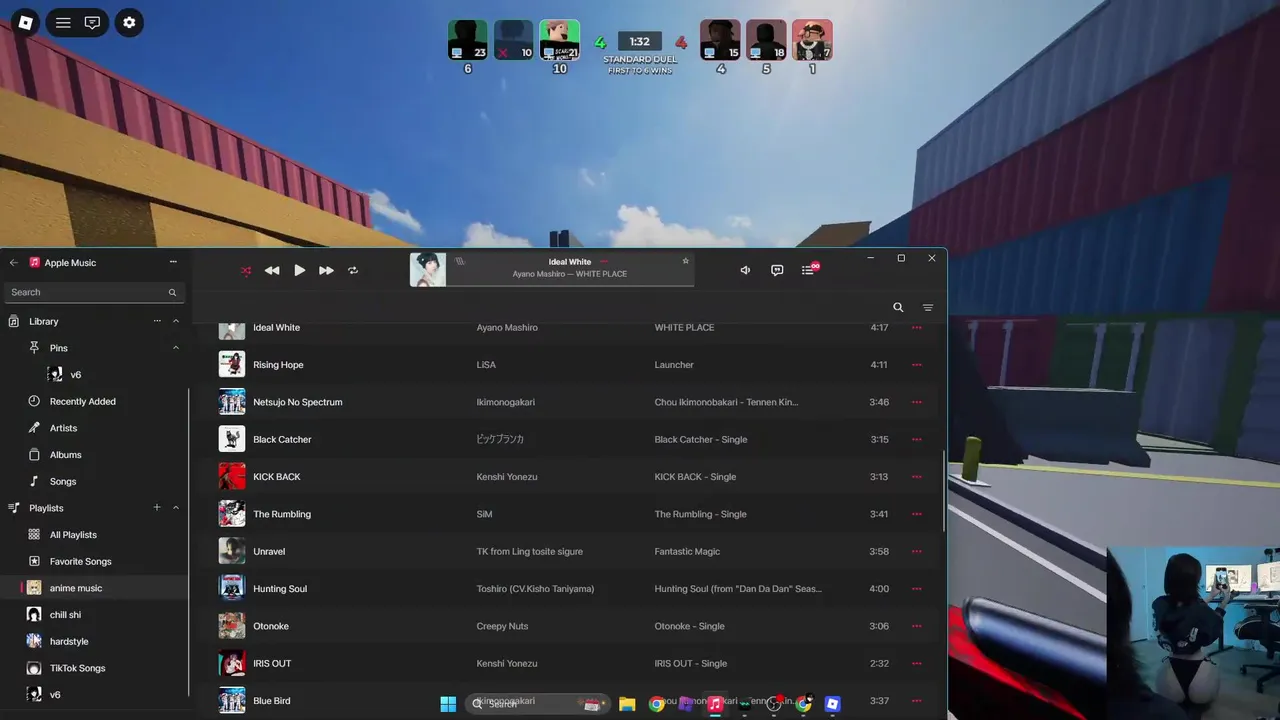Open the TikTok Songs playlist
Image resolution: width=1280 pixels, height=720 pixels.
(77, 668)
